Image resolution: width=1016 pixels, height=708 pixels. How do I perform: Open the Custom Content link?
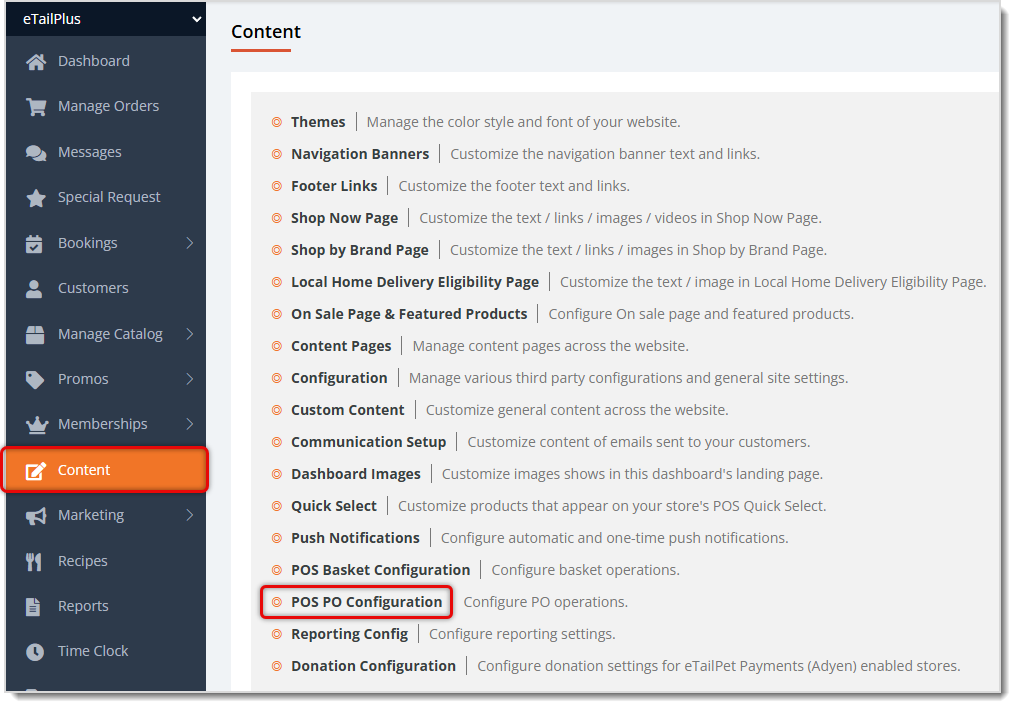coord(347,410)
